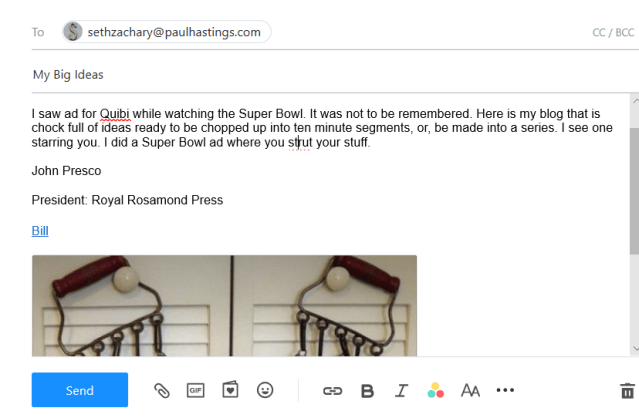Screen dimensions: 639x418
Task: Click the embedded image in the email body
Action: pos(224,305)
